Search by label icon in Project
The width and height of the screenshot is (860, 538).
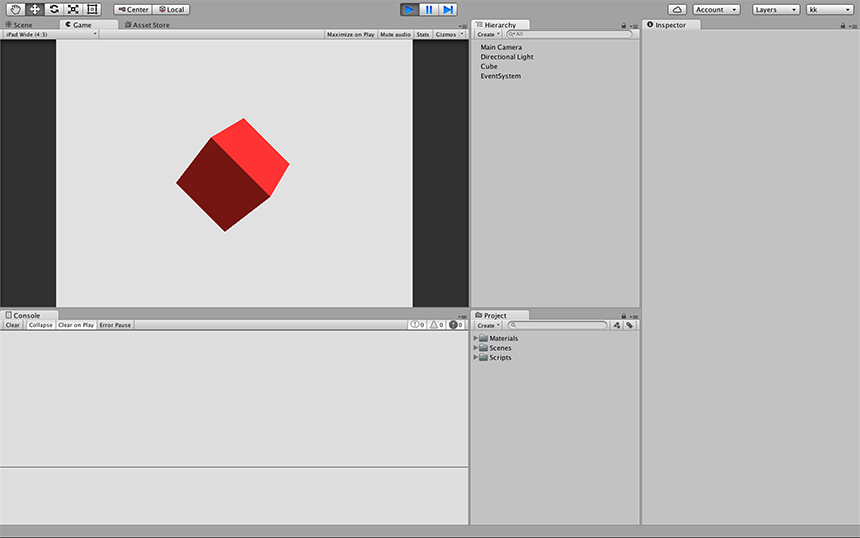tap(630, 325)
